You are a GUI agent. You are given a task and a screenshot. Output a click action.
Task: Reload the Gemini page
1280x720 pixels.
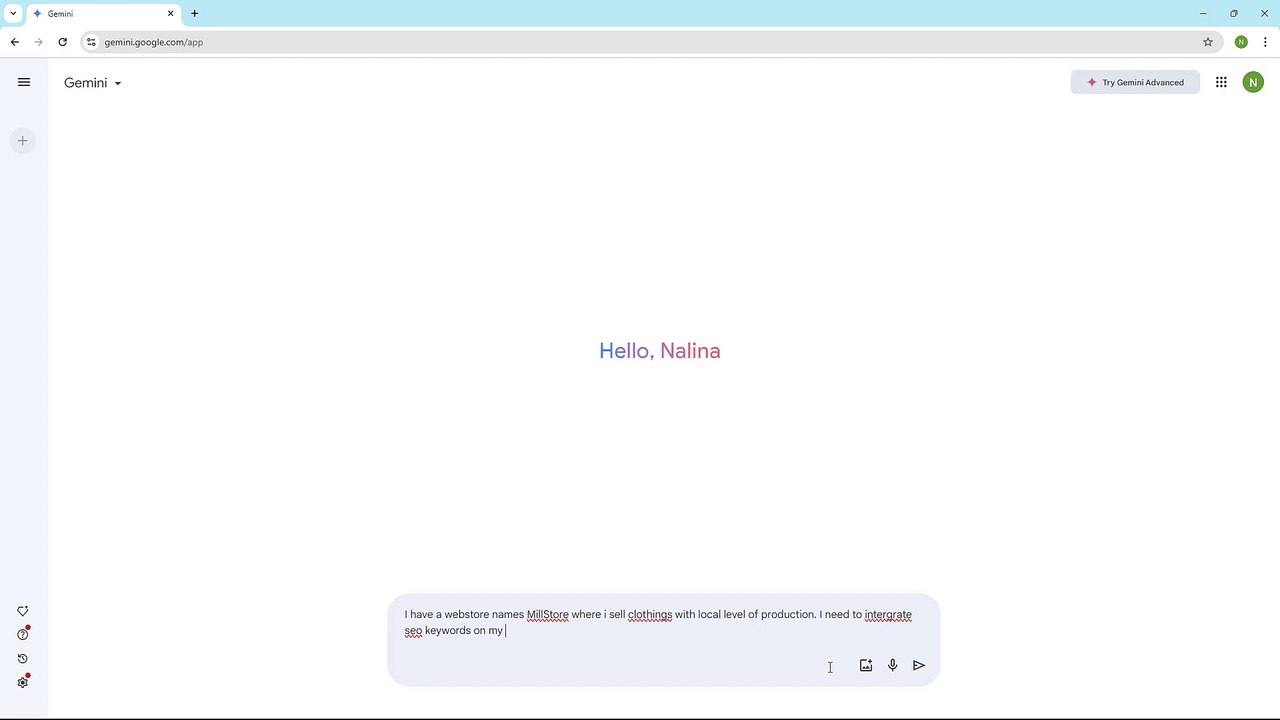click(x=63, y=42)
